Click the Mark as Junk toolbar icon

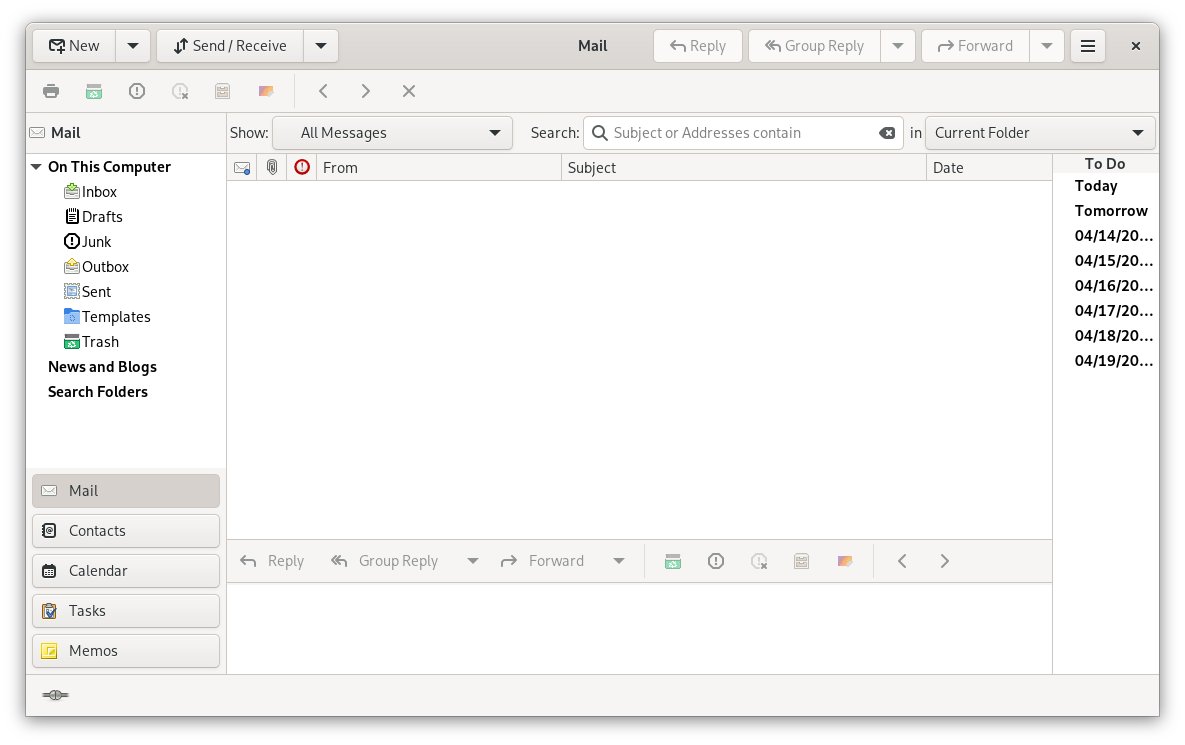point(137,91)
